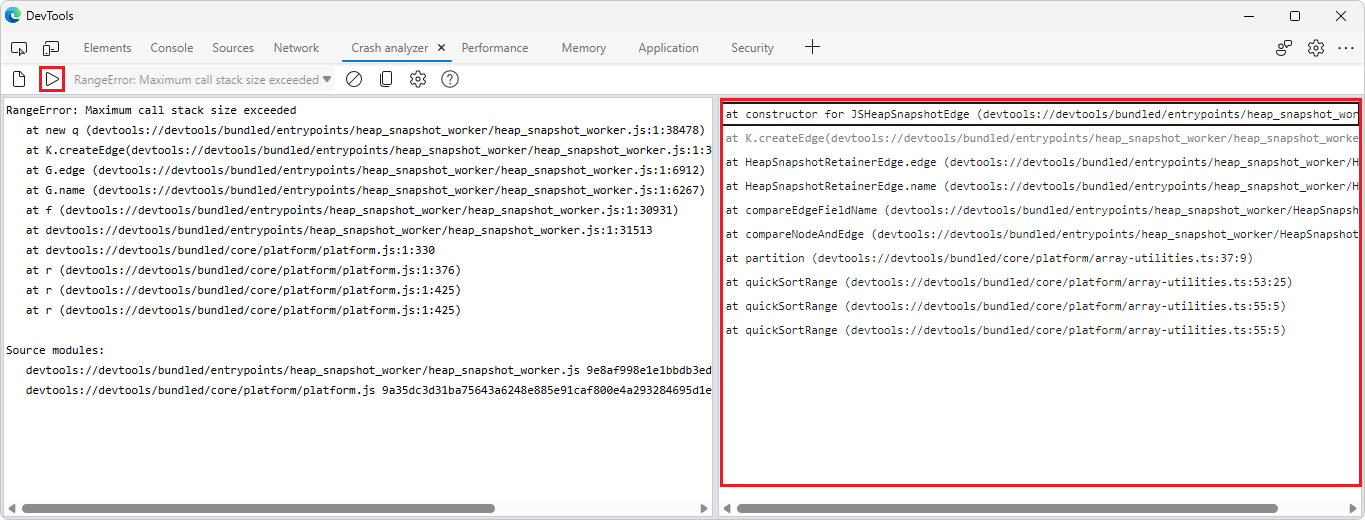
Task: Click the heap_snapshot_worker.js:1:31513 line
Action: 339,230
